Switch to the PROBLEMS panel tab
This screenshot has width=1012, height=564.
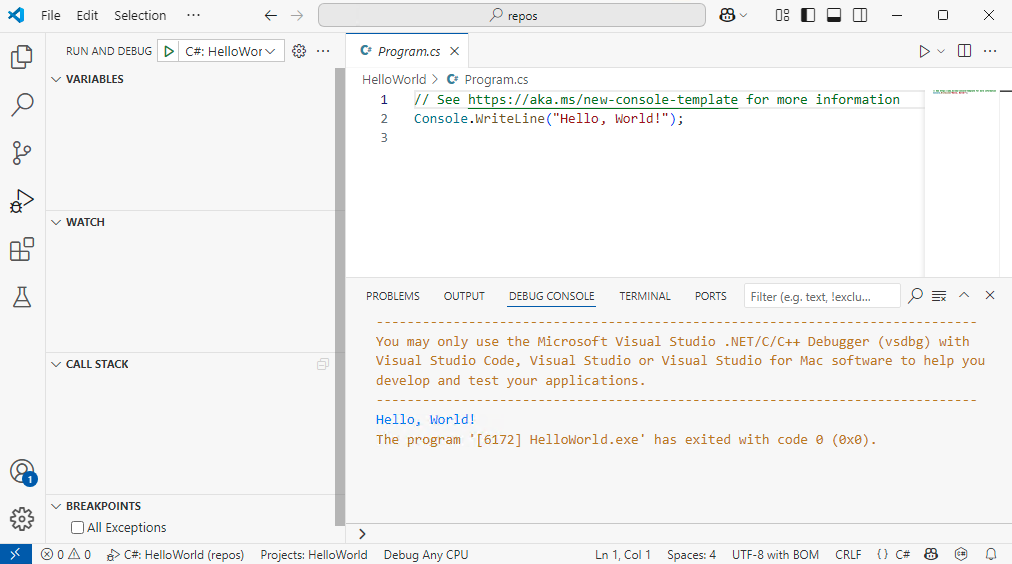pyautogui.click(x=392, y=296)
